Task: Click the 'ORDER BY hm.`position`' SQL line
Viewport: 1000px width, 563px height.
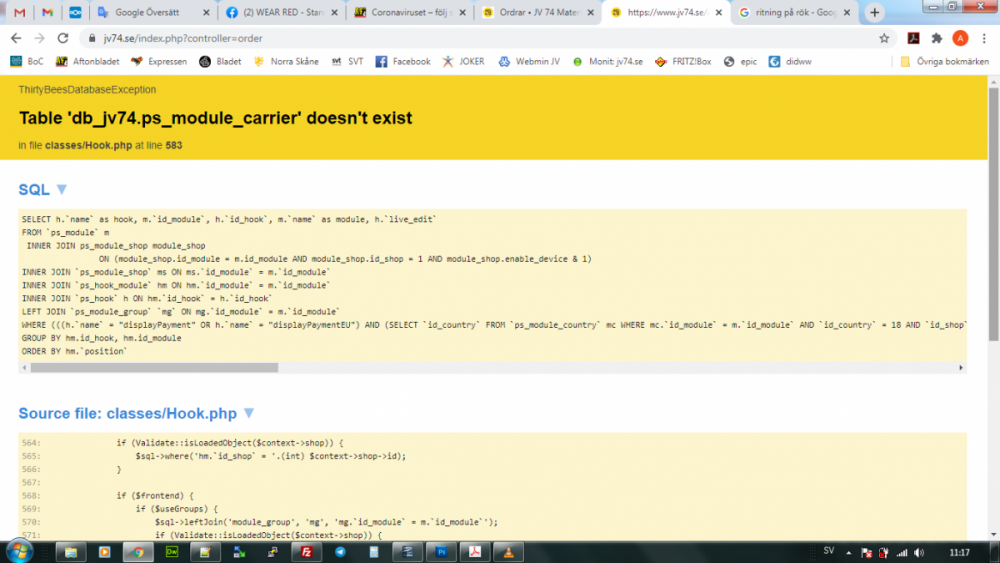Action: tap(74, 351)
